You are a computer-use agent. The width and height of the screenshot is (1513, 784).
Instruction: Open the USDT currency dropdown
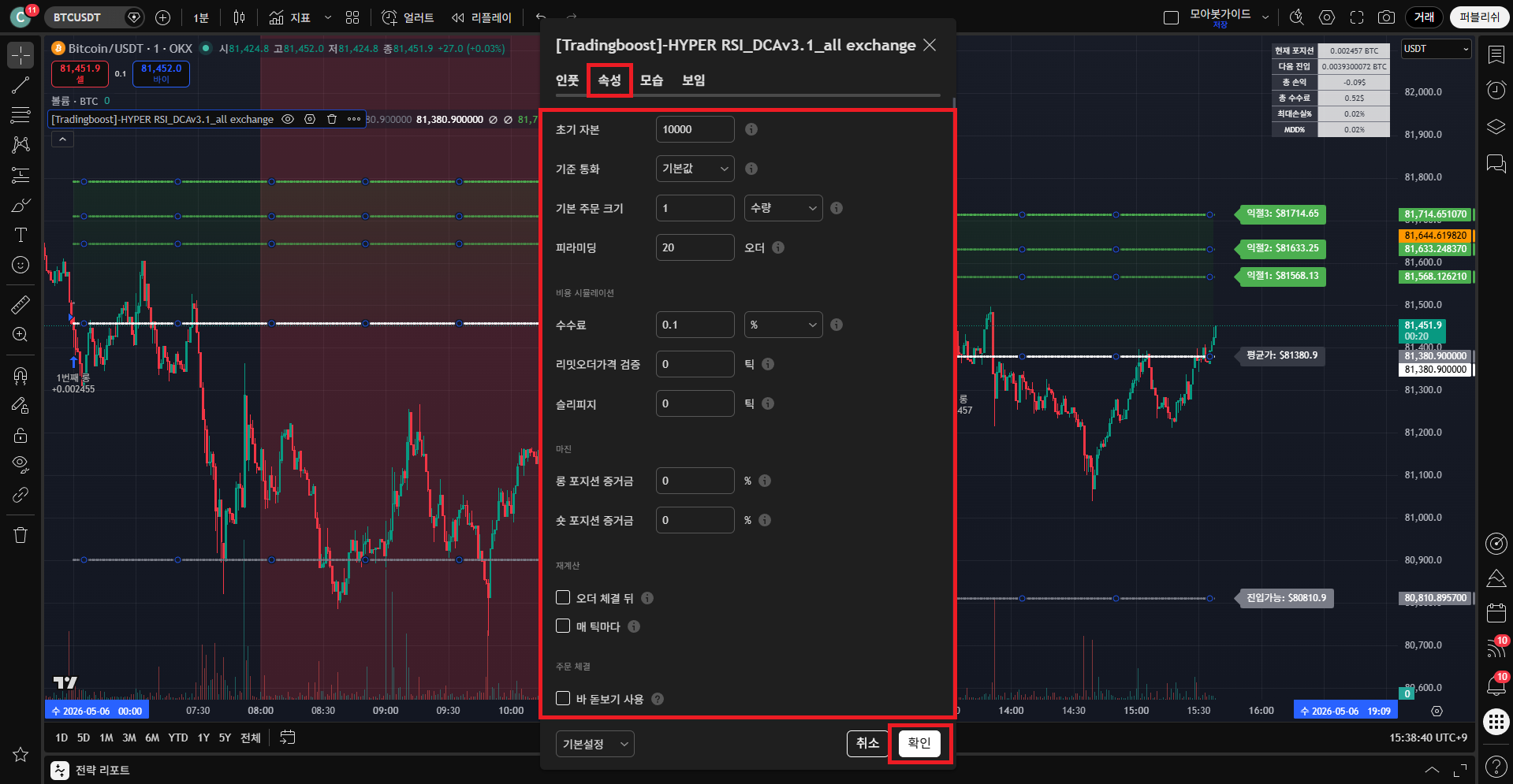1436,49
